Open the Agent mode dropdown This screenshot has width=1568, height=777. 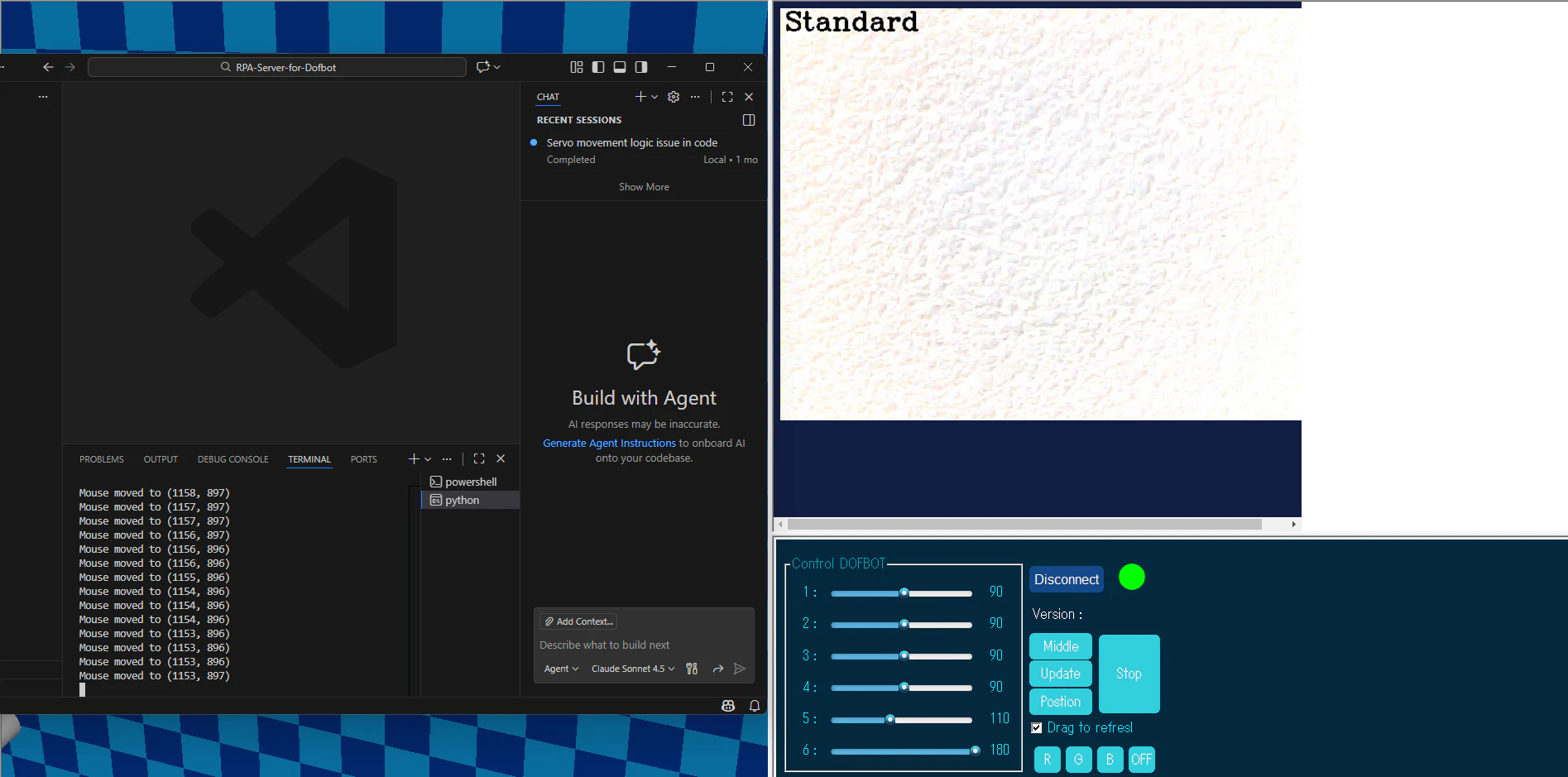click(561, 669)
